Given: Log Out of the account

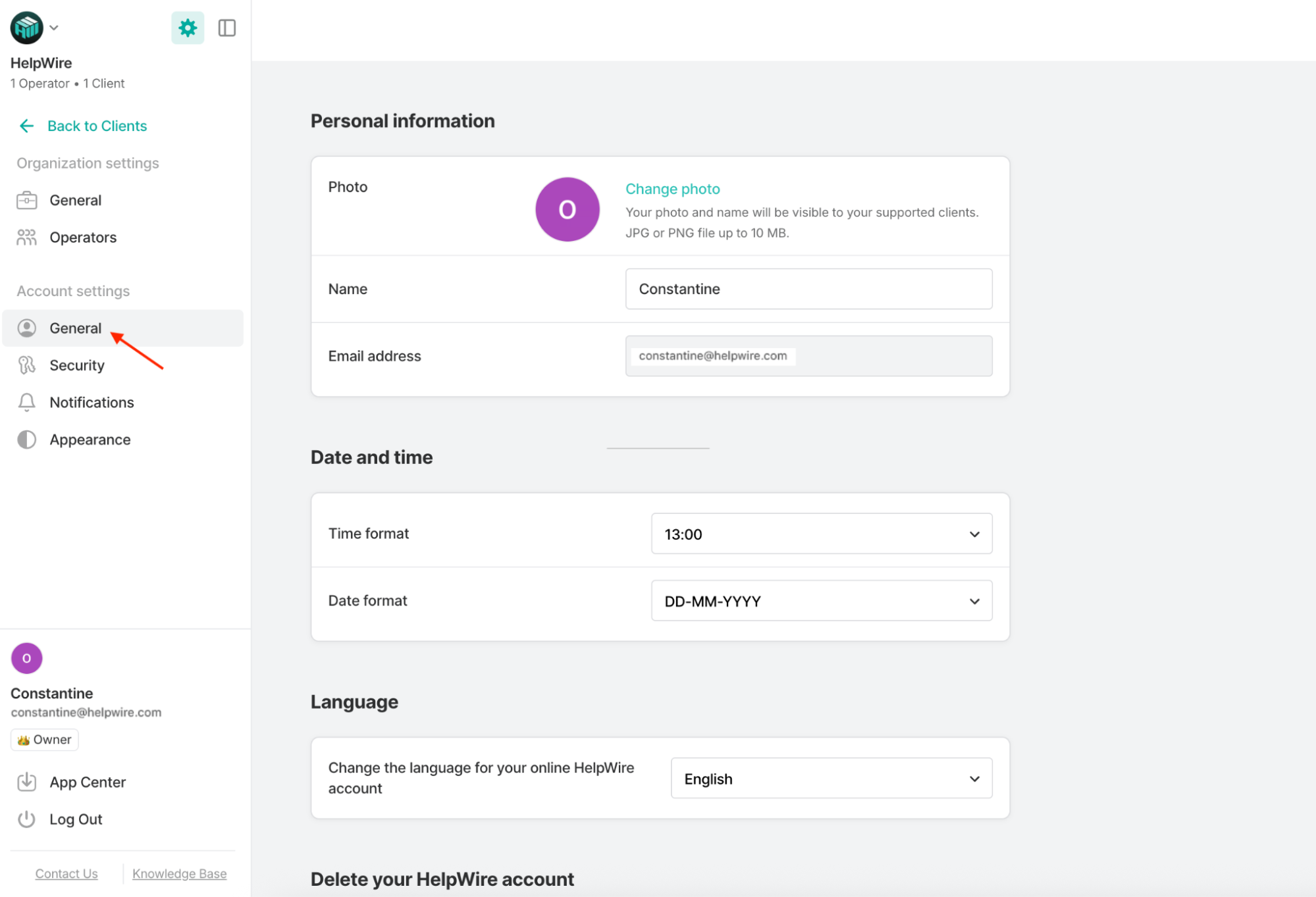Looking at the screenshot, I should [76, 819].
